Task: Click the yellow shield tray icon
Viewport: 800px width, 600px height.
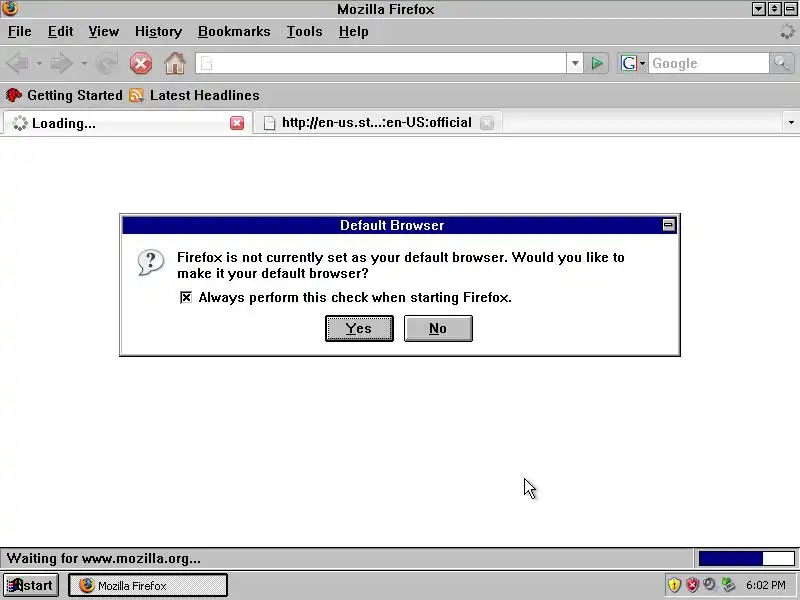Action: 674,585
